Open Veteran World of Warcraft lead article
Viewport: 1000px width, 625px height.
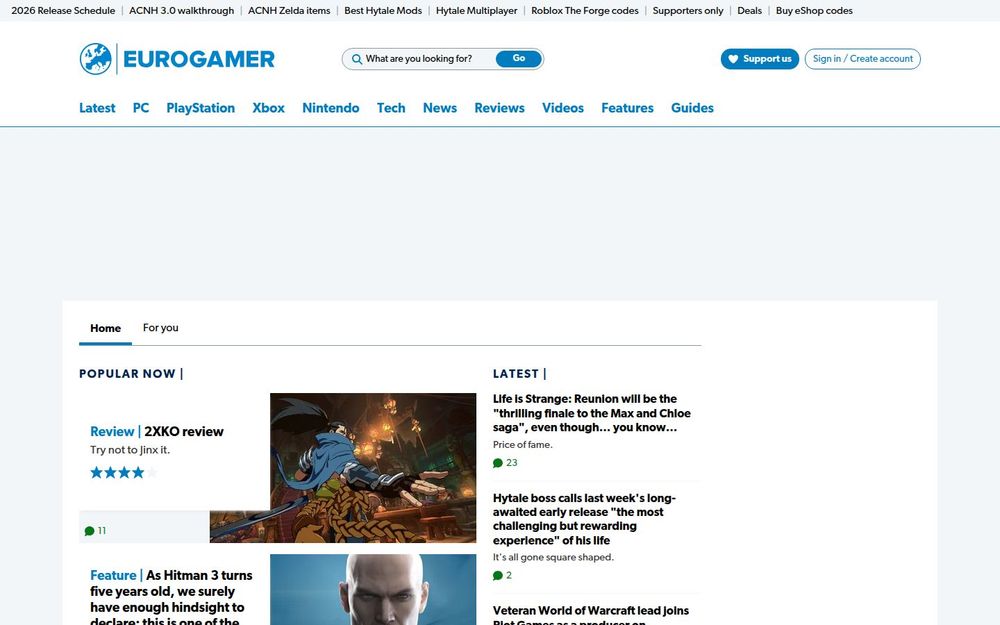click(591, 615)
